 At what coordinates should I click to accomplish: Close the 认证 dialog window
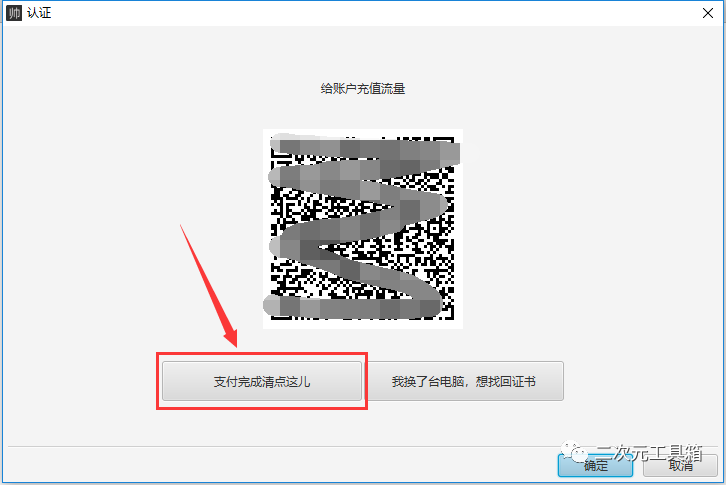(707, 13)
